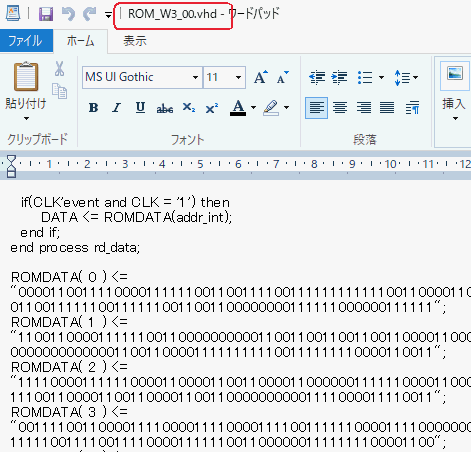
Task: Grow font size with large A icon
Action: pyautogui.click(x=261, y=77)
